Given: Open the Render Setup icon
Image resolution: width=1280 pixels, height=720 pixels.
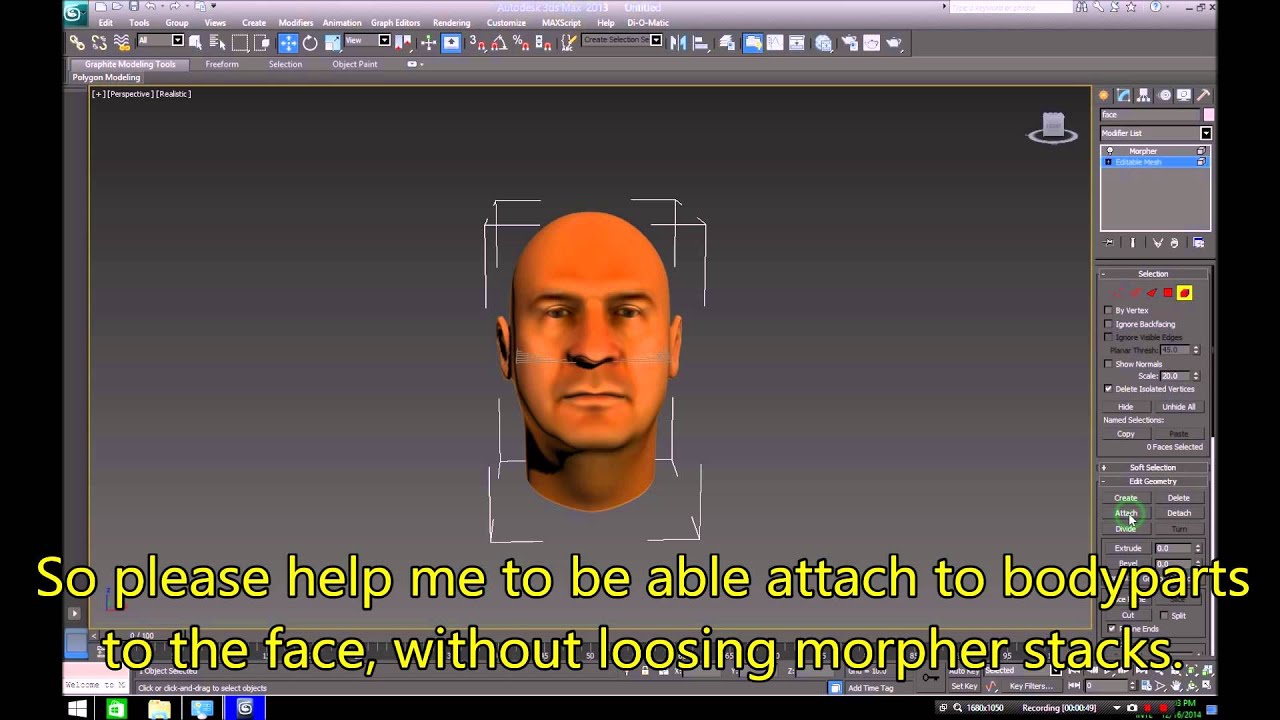Looking at the screenshot, I should pyautogui.click(x=850, y=42).
